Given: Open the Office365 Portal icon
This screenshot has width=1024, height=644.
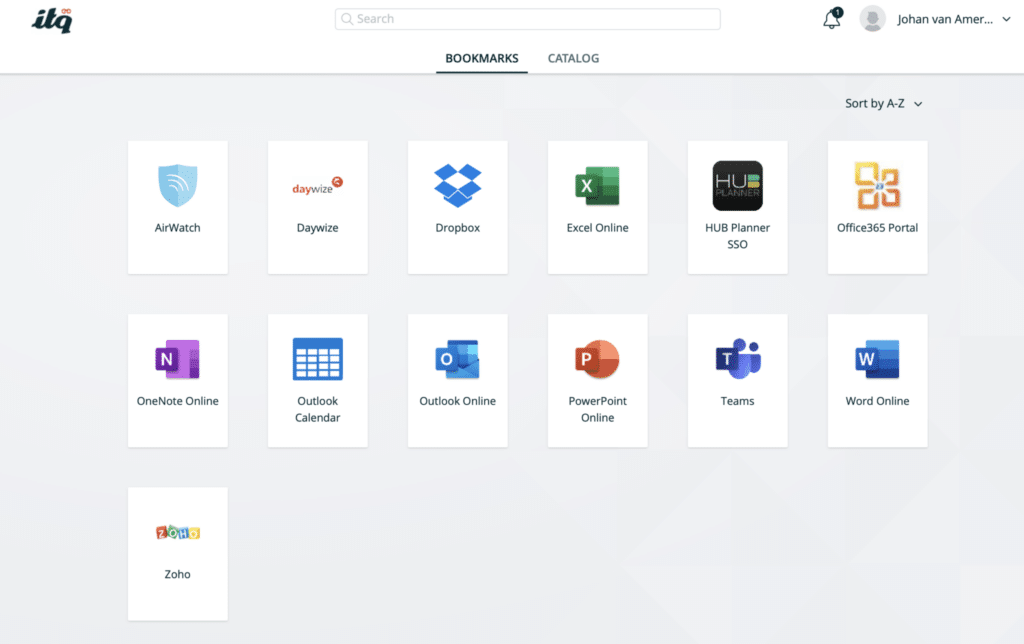Looking at the screenshot, I should 877,187.
